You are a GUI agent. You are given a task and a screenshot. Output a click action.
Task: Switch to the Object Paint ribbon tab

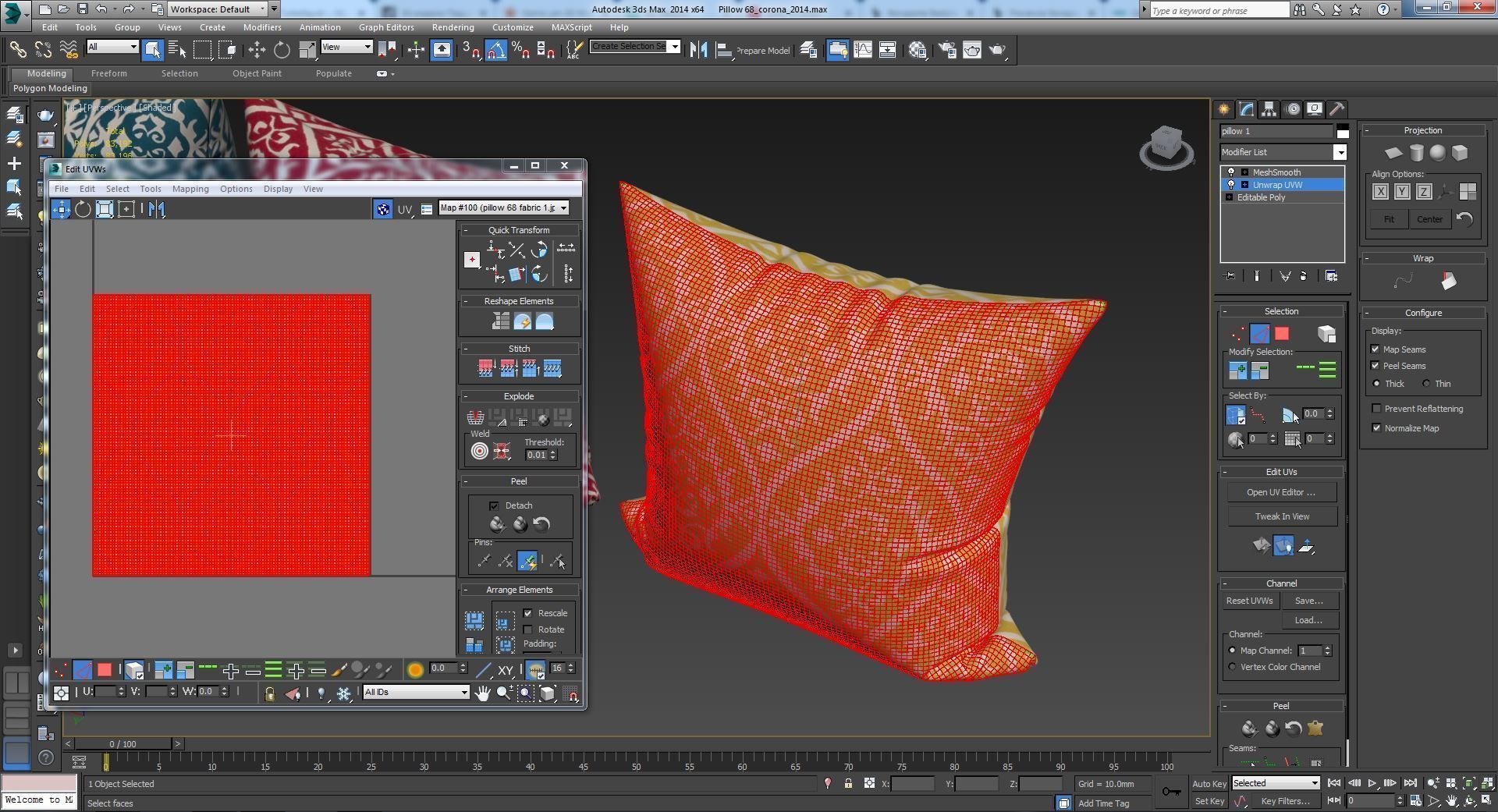pyautogui.click(x=257, y=73)
